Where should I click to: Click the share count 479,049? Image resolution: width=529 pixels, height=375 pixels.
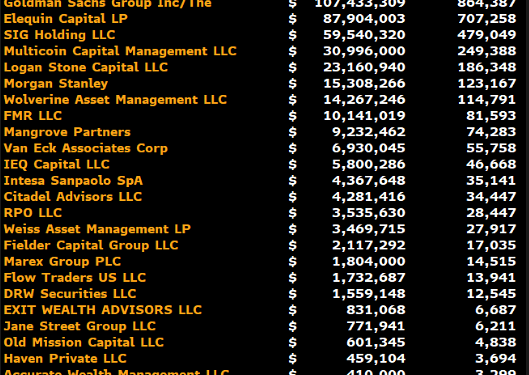tap(486, 35)
